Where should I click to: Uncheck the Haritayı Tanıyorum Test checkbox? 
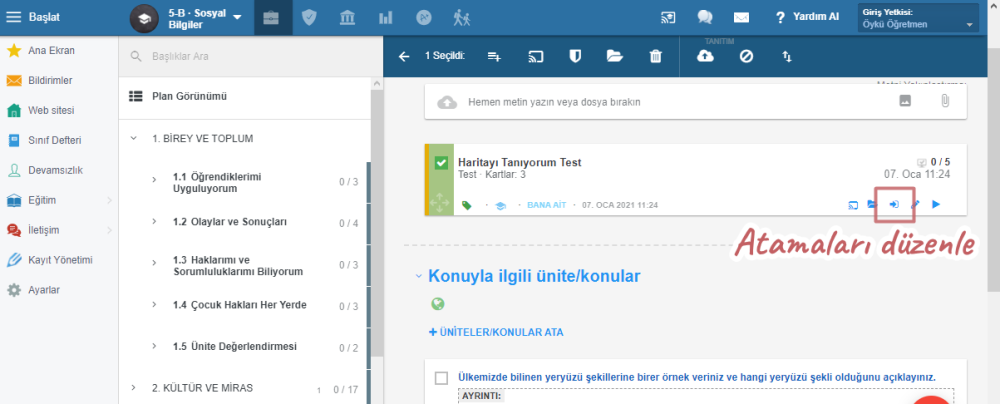coord(441,163)
